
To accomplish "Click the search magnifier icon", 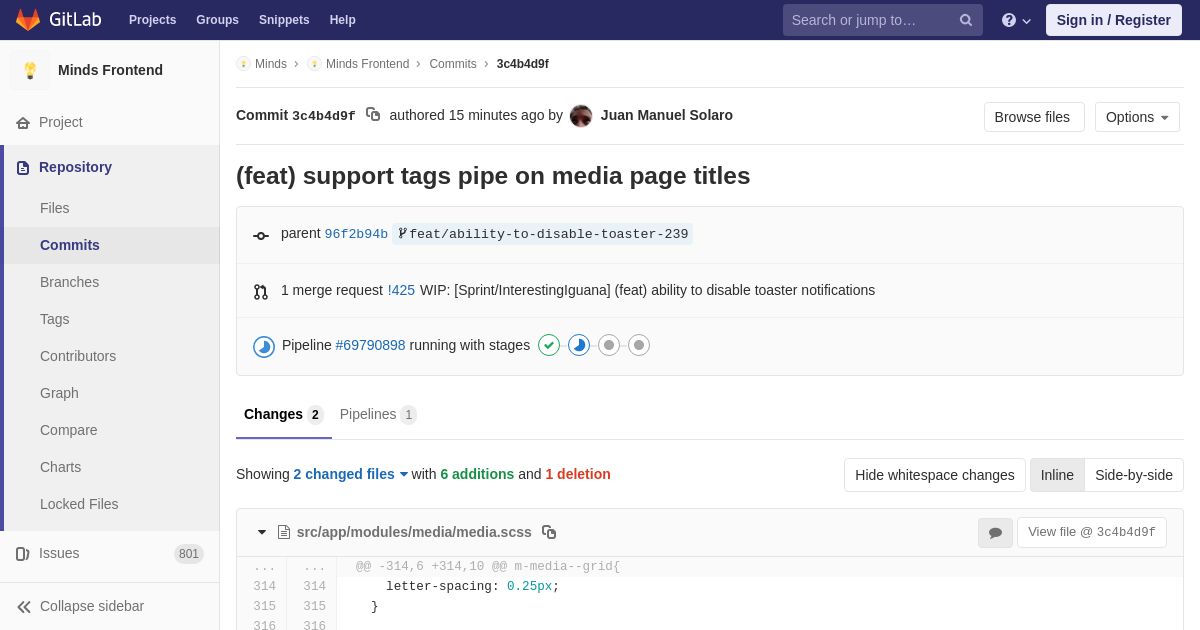I will pos(966,20).
